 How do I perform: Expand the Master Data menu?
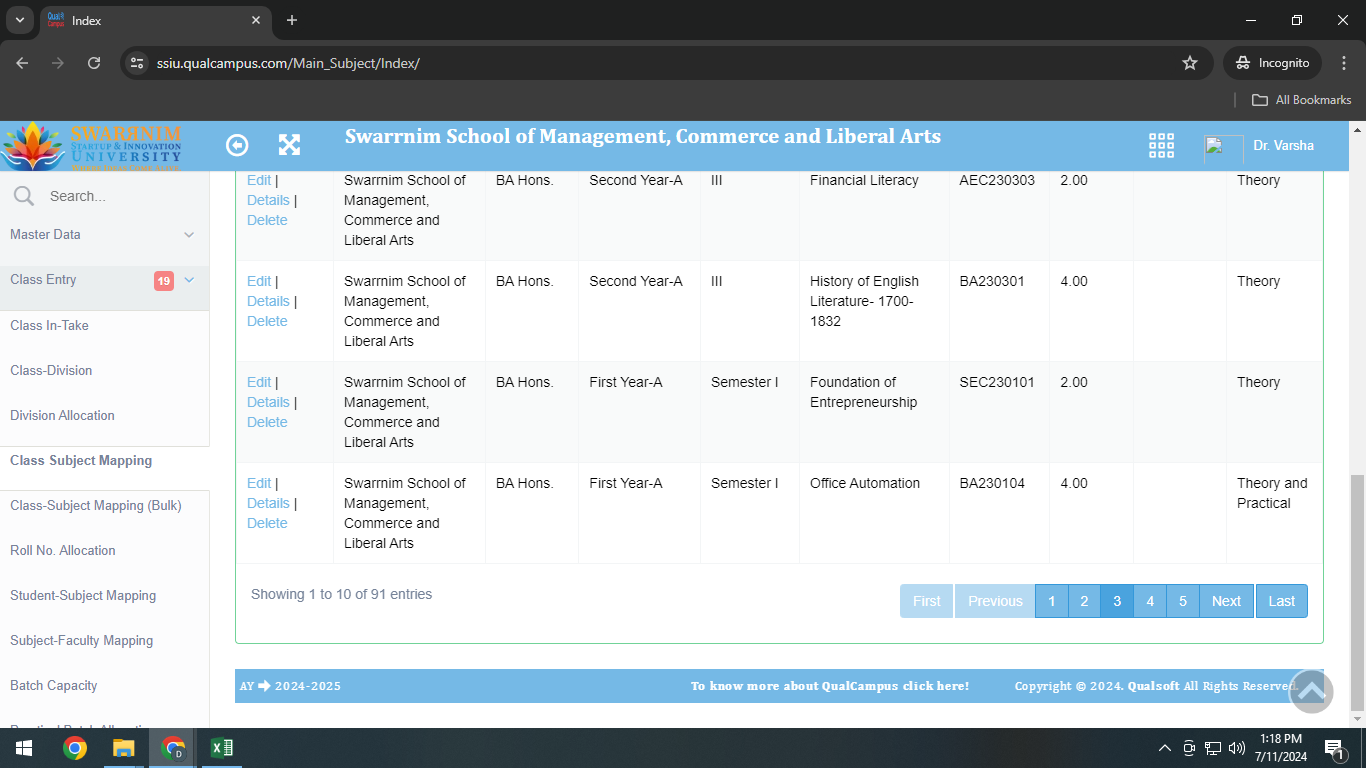click(104, 235)
